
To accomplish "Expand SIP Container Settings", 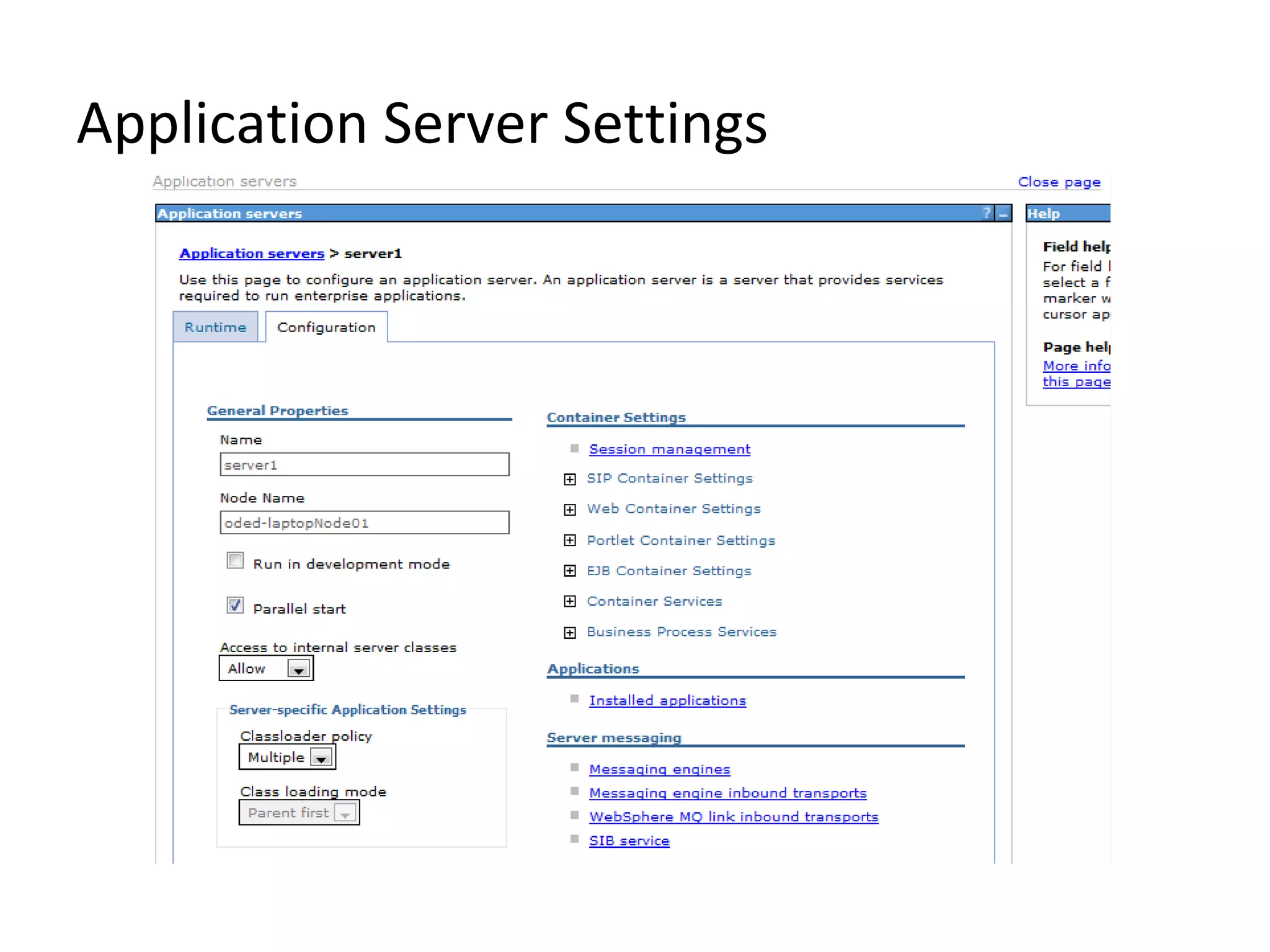I will (570, 479).
